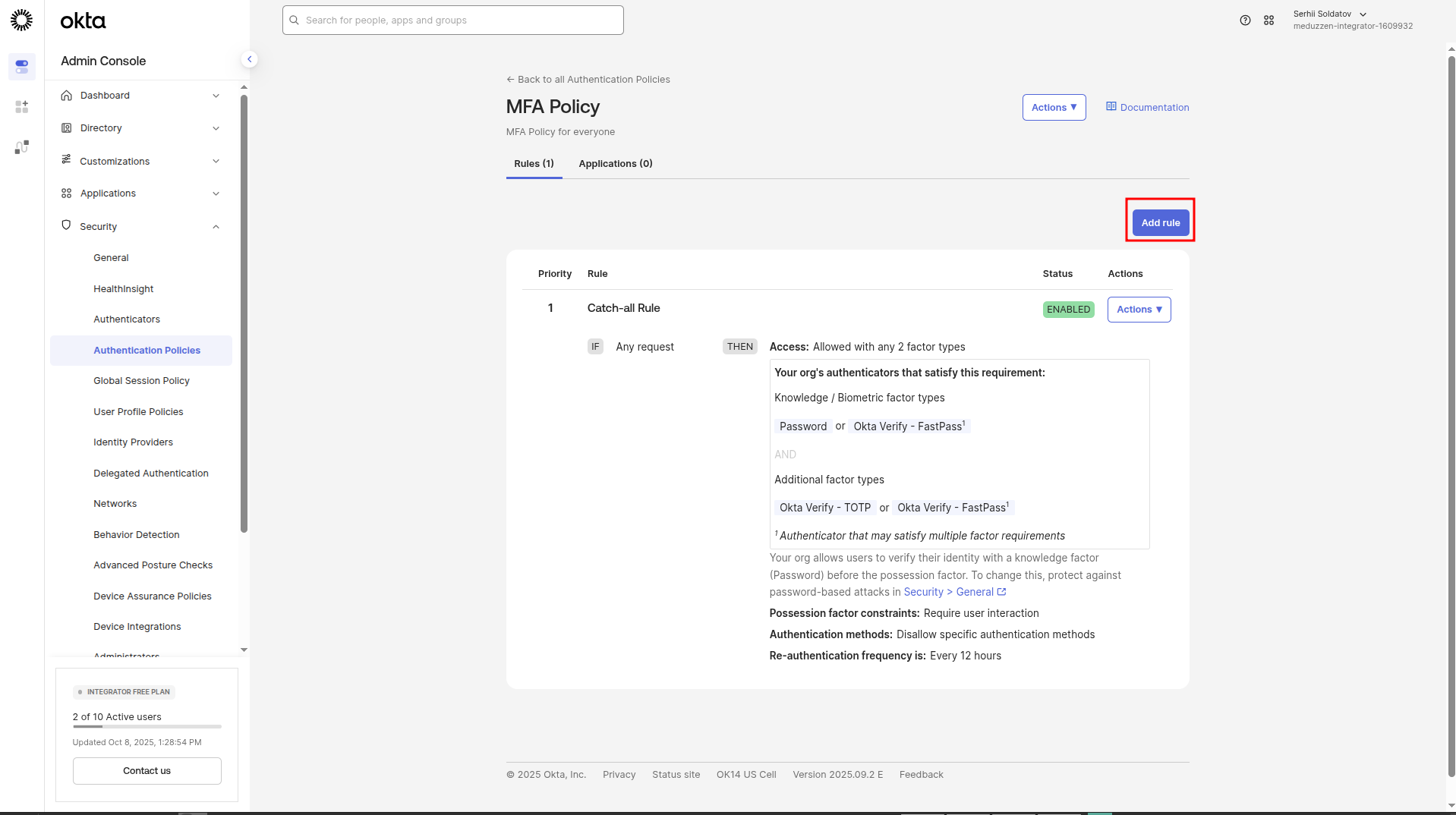Click the Okta Verify - TOTP factor chip
This screenshot has width=1456, height=815.
(824, 508)
